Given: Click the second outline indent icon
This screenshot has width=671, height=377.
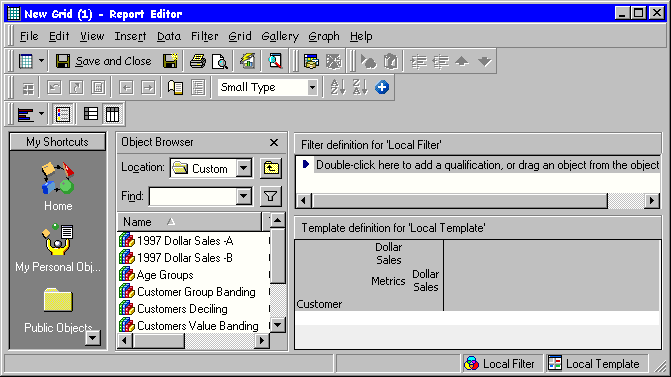Looking at the screenshot, I should [x=441, y=62].
